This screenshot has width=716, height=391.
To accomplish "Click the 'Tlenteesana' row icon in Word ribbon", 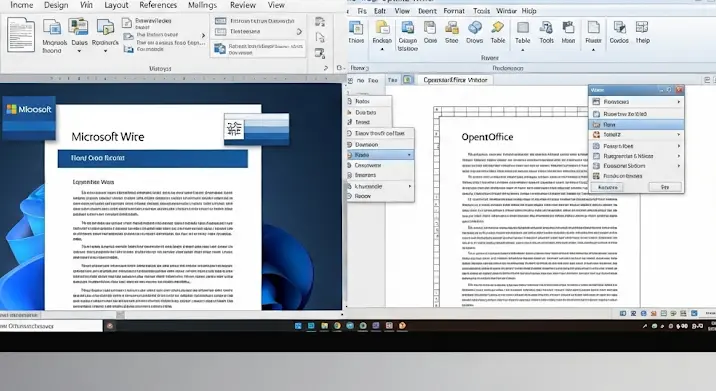I will [221, 32].
